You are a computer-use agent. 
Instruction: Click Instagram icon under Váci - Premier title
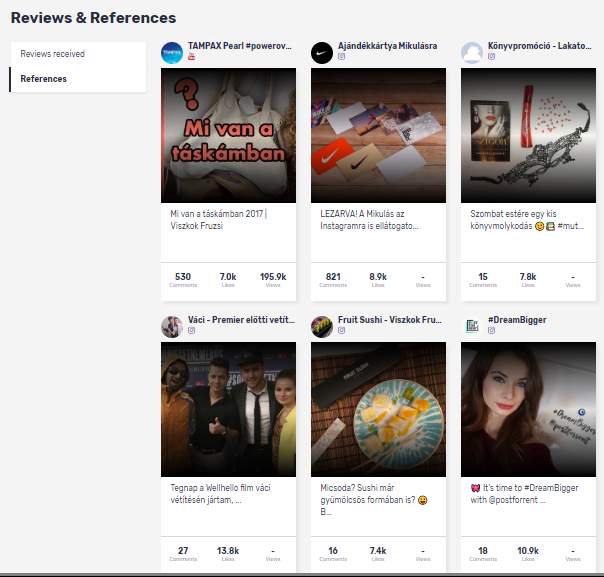(191, 330)
